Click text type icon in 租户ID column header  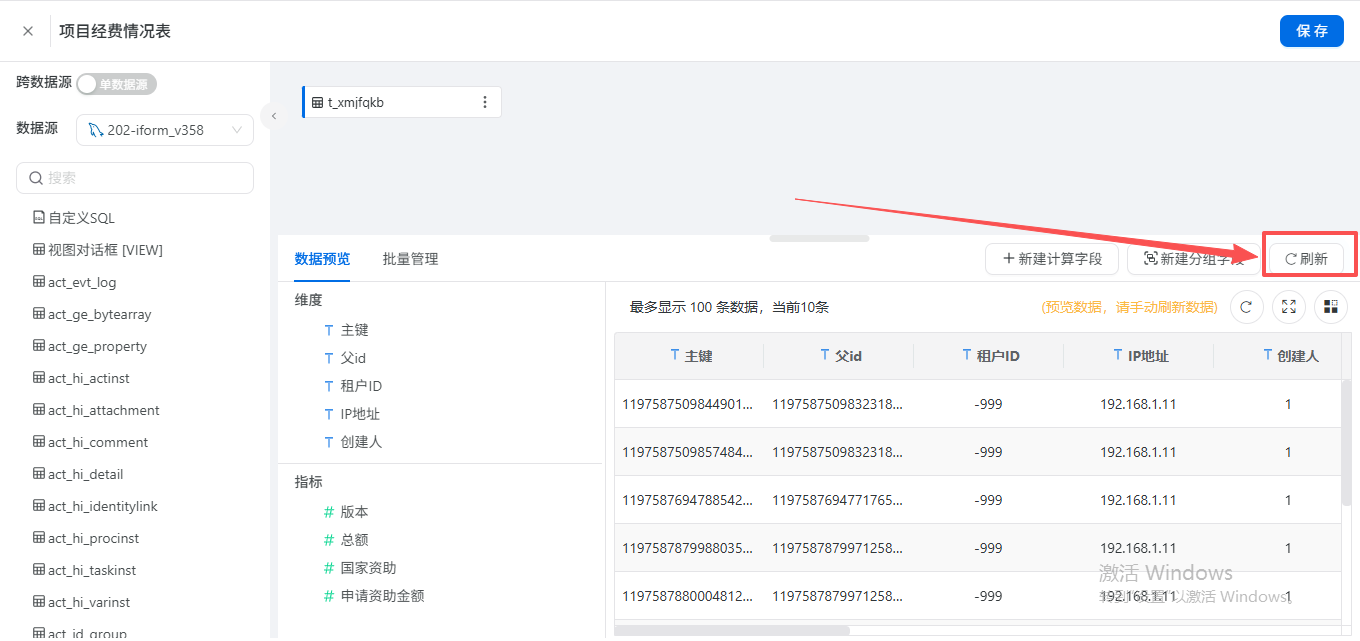(967, 355)
